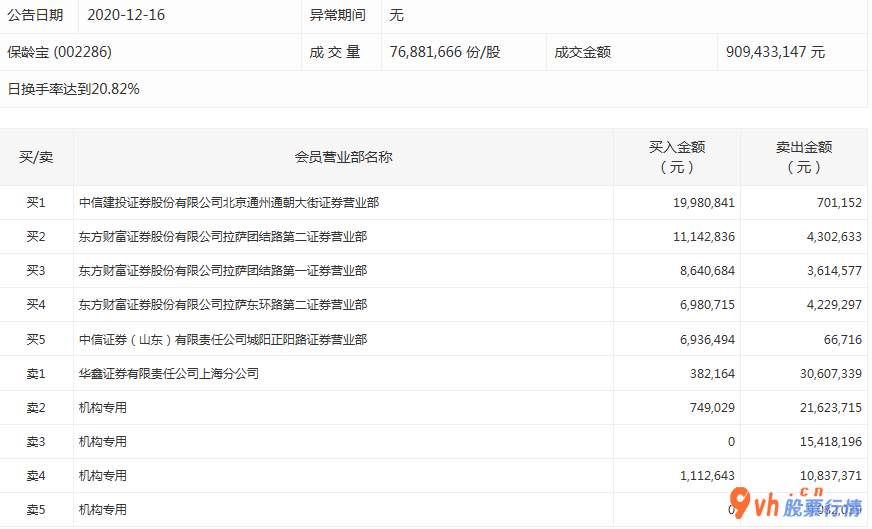The height and width of the screenshot is (529, 872).
Task: Select 中信证券（山东）城阳正阳路证券营业部
Action: 222,339
